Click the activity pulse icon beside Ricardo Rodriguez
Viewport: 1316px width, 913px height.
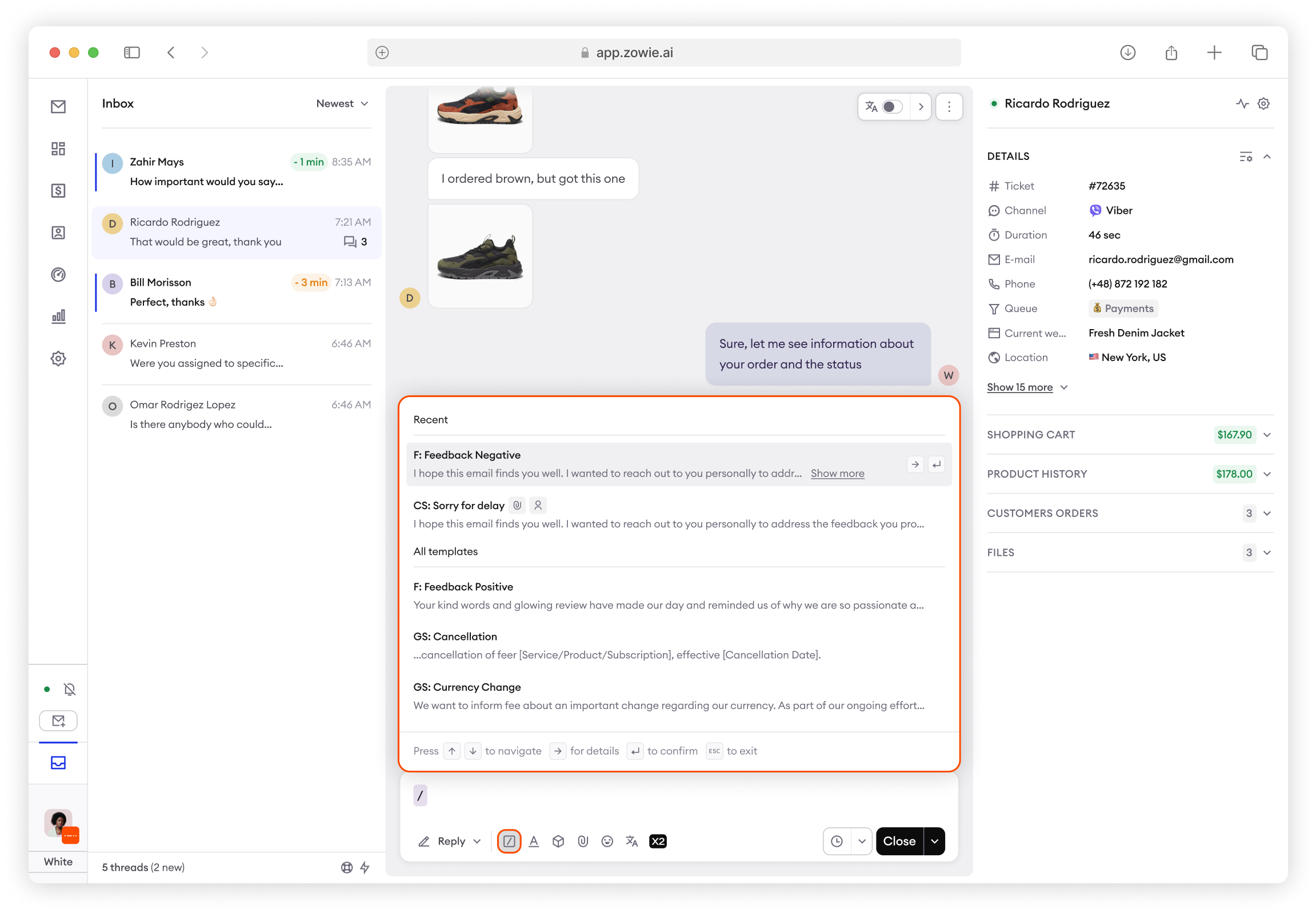pos(1242,103)
